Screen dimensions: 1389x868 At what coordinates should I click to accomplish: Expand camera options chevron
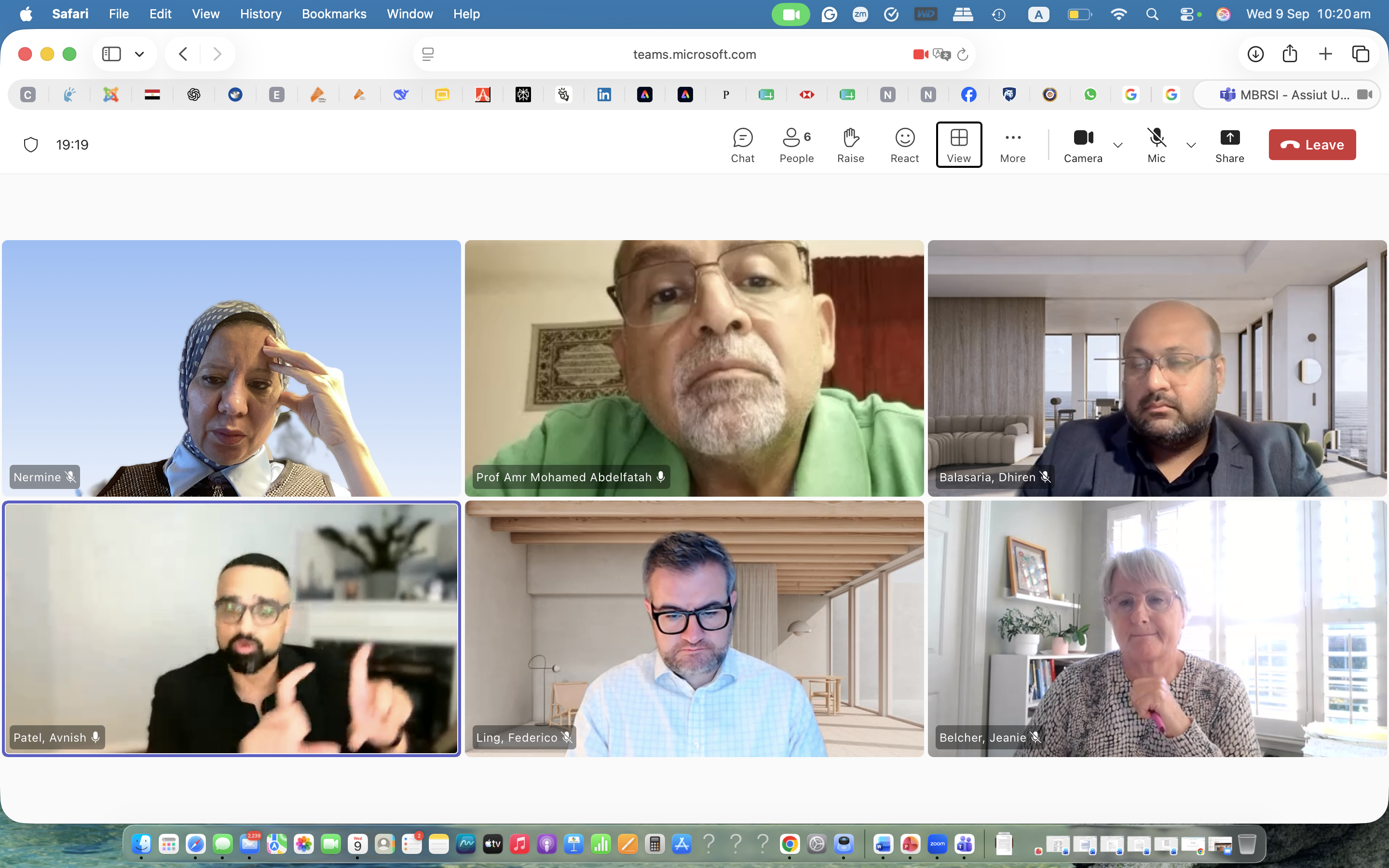(1117, 145)
